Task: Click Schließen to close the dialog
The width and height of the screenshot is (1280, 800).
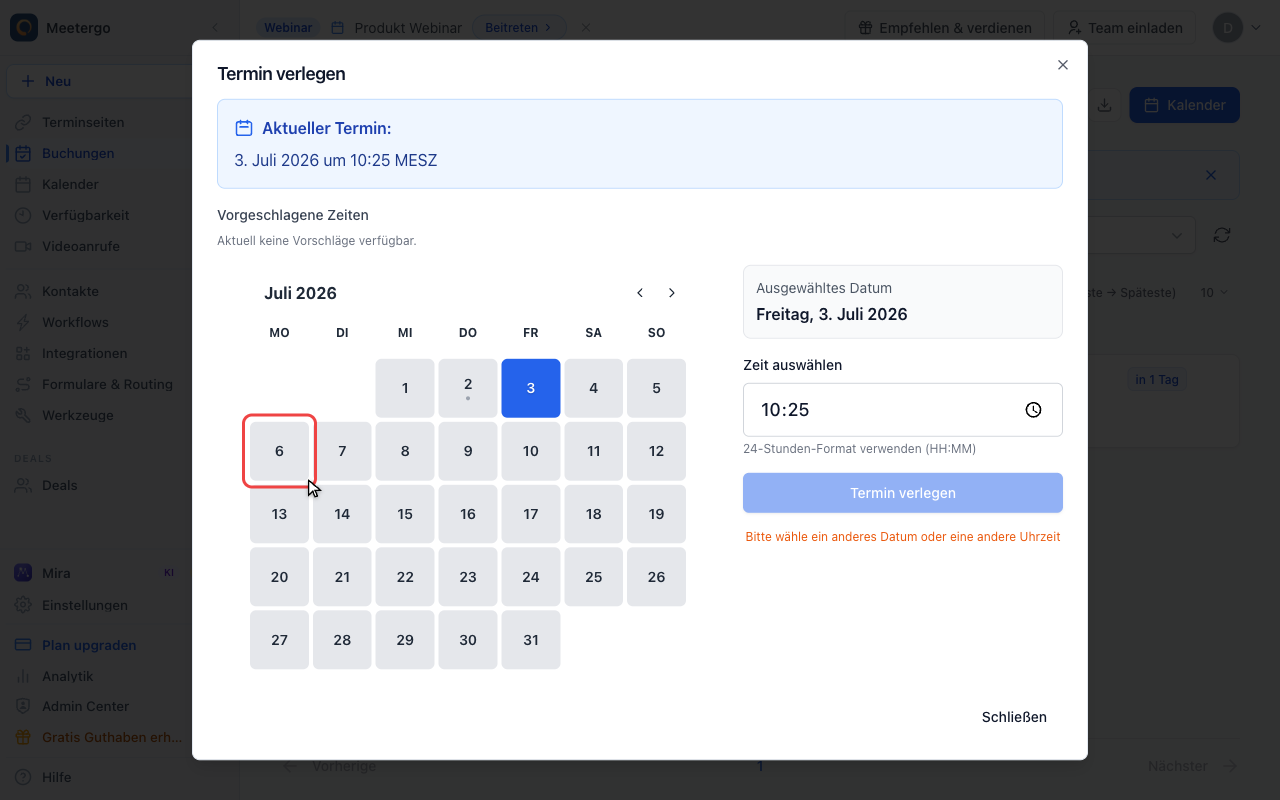Action: (1014, 717)
